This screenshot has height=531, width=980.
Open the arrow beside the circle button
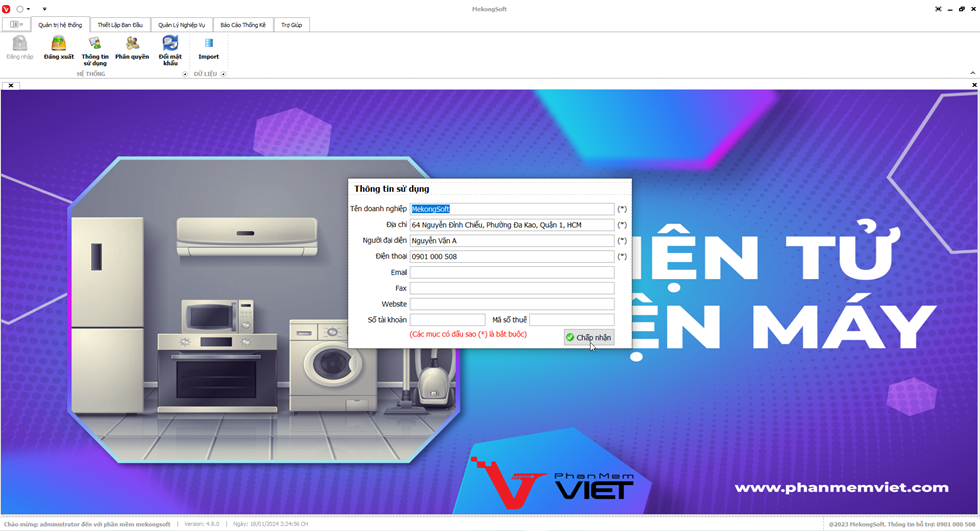[x=28, y=9]
